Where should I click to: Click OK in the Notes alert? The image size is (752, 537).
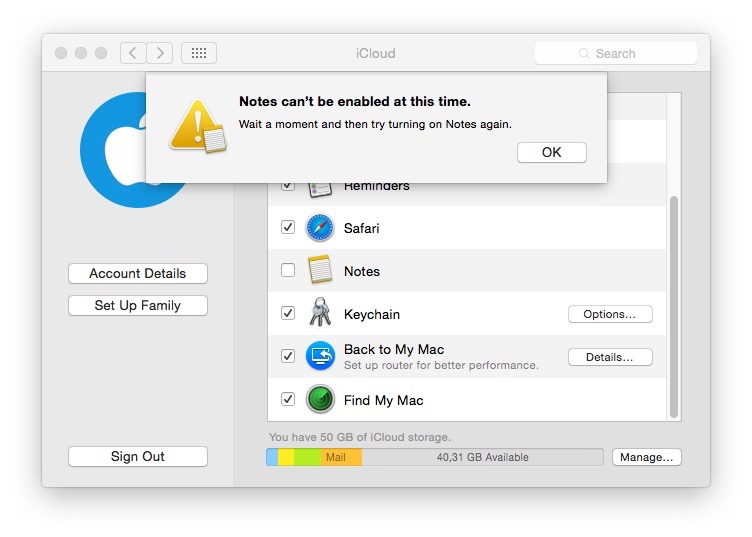coord(552,152)
